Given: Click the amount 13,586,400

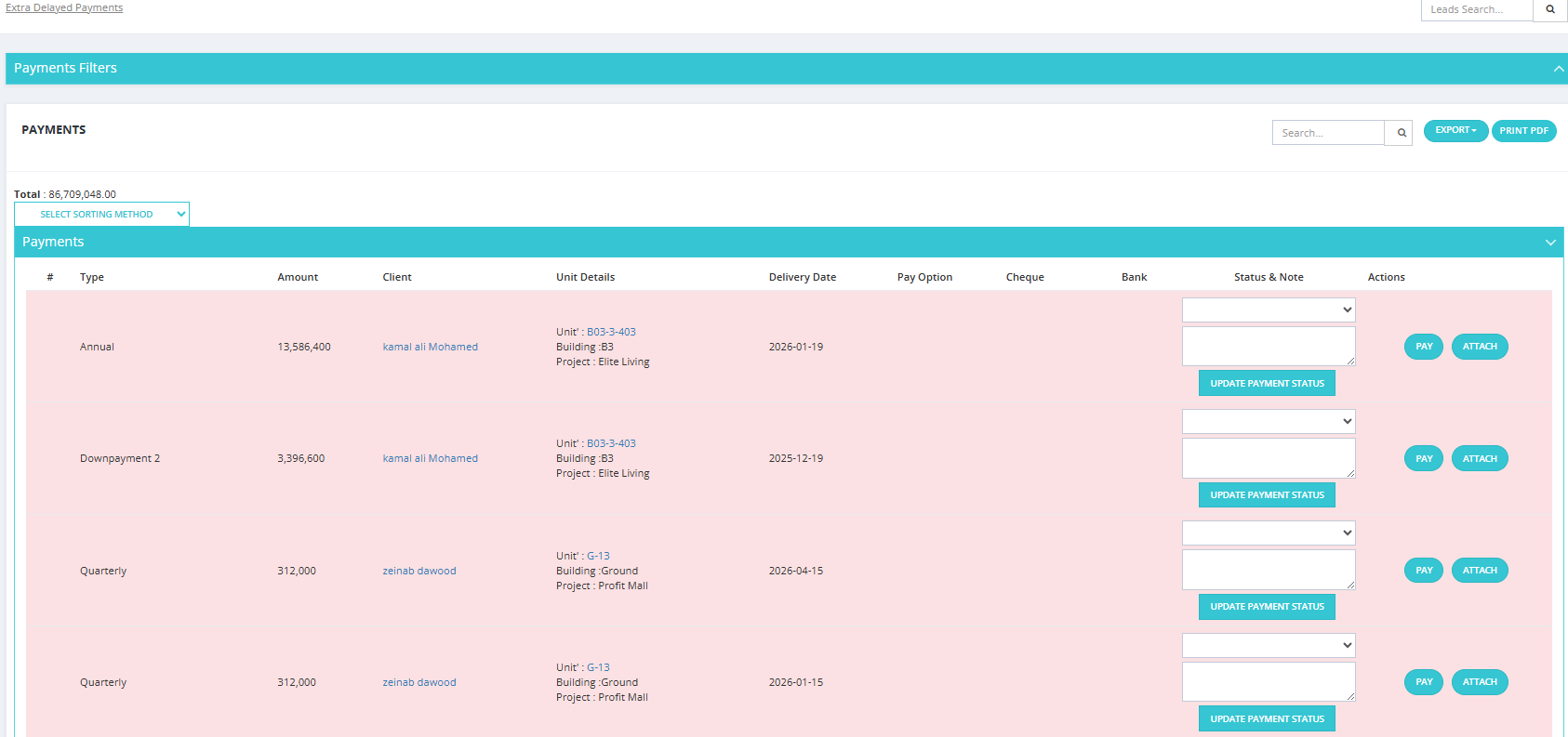Looking at the screenshot, I should [x=304, y=347].
